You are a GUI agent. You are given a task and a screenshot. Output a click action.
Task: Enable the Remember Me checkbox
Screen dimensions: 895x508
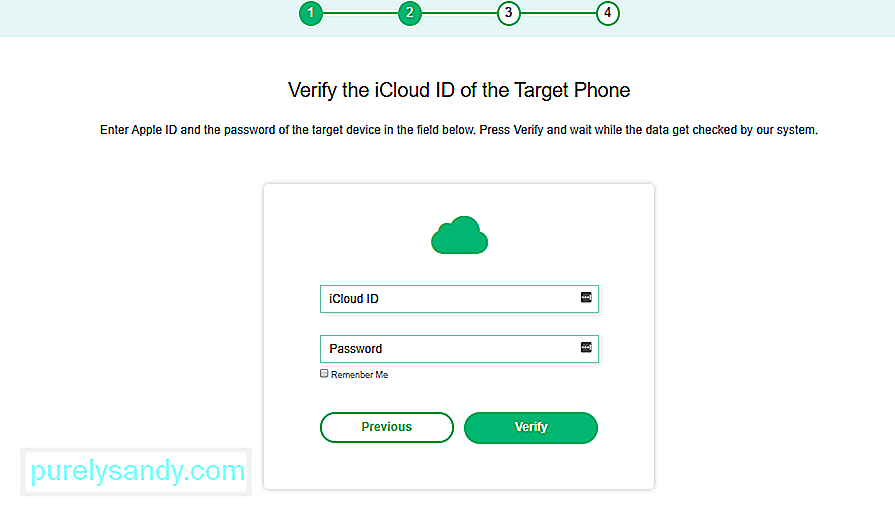point(324,374)
